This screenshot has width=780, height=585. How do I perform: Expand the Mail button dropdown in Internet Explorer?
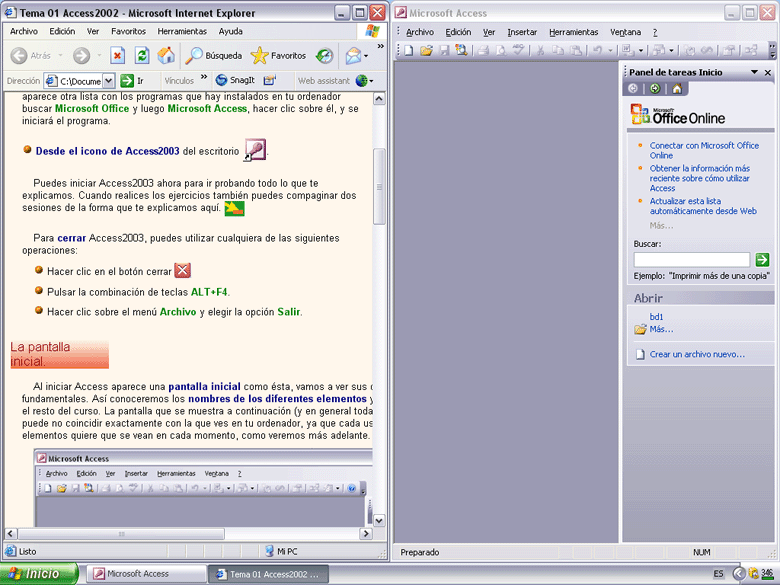366,56
